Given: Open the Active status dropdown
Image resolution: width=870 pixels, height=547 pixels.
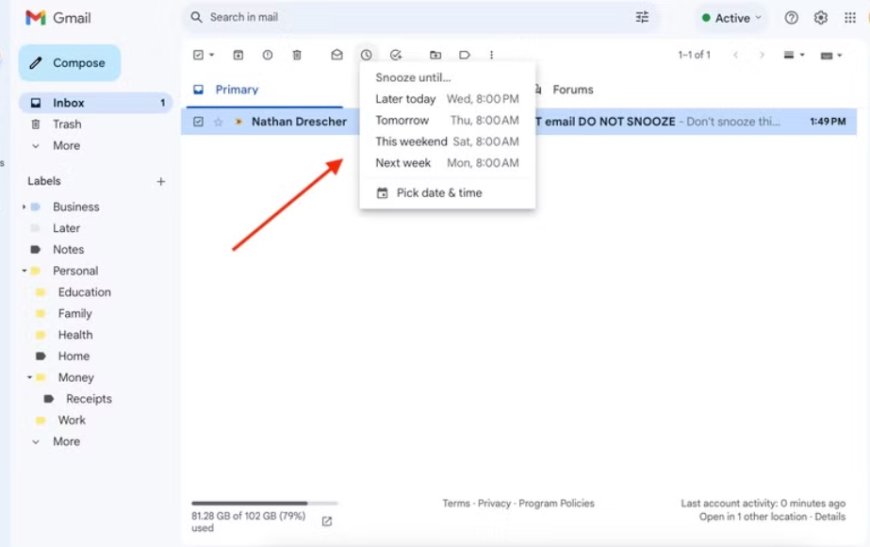Looking at the screenshot, I should (732, 18).
